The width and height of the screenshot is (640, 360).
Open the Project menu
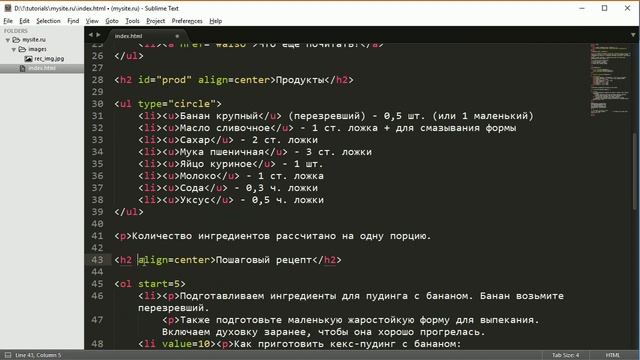(156, 21)
